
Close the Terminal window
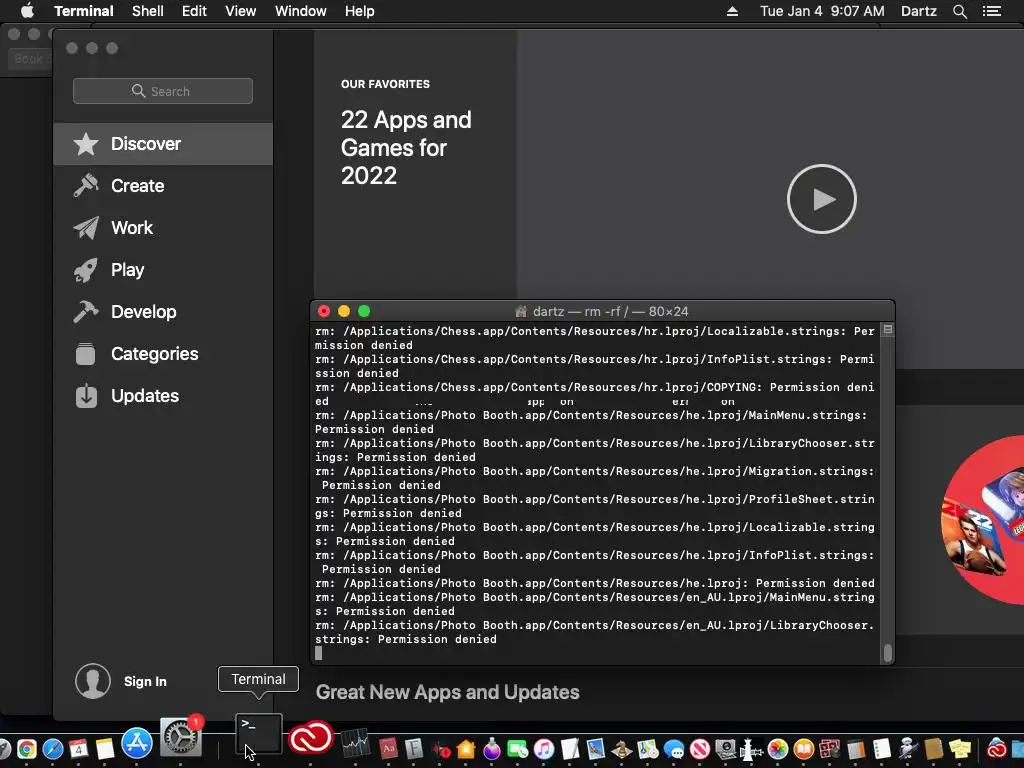324,312
